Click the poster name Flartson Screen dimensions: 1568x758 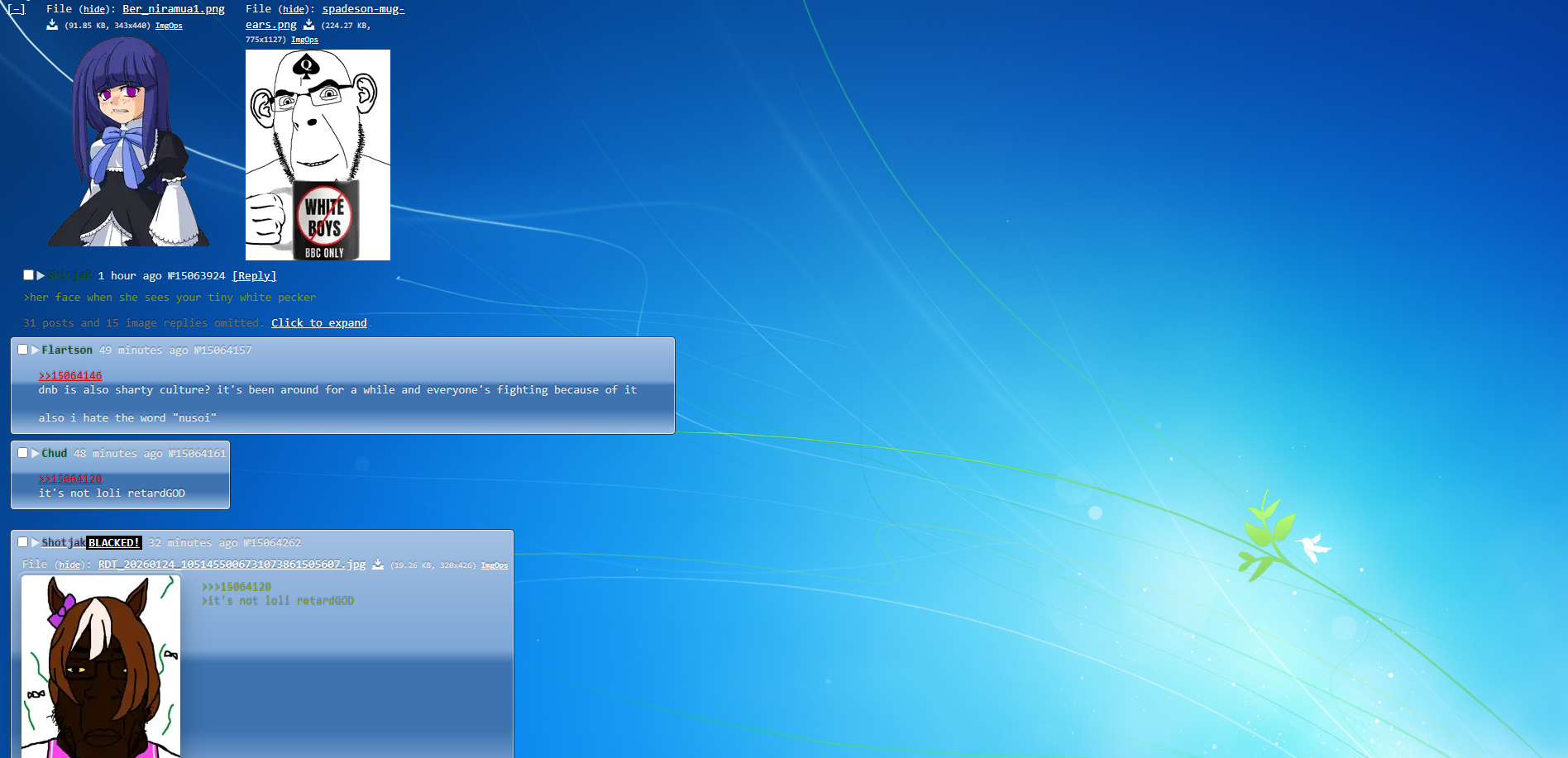tap(67, 350)
